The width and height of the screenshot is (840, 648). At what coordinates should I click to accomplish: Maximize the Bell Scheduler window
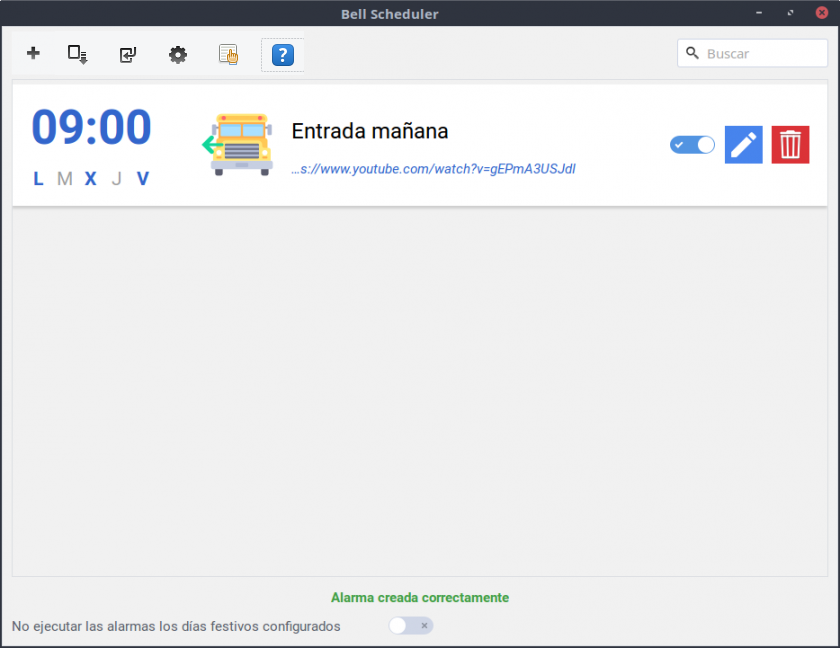coord(790,14)
